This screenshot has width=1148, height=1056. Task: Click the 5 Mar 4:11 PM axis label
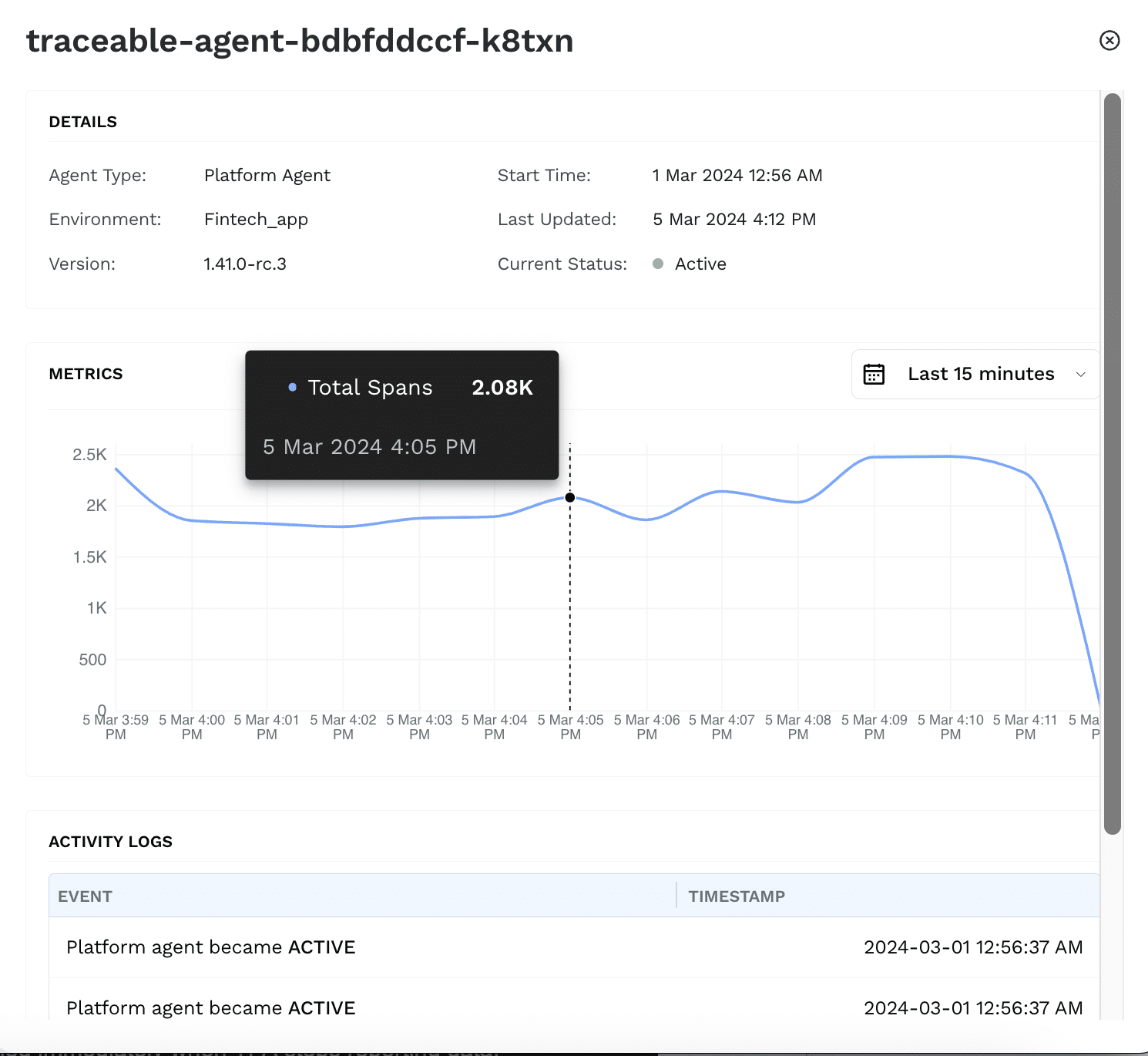1025,727
